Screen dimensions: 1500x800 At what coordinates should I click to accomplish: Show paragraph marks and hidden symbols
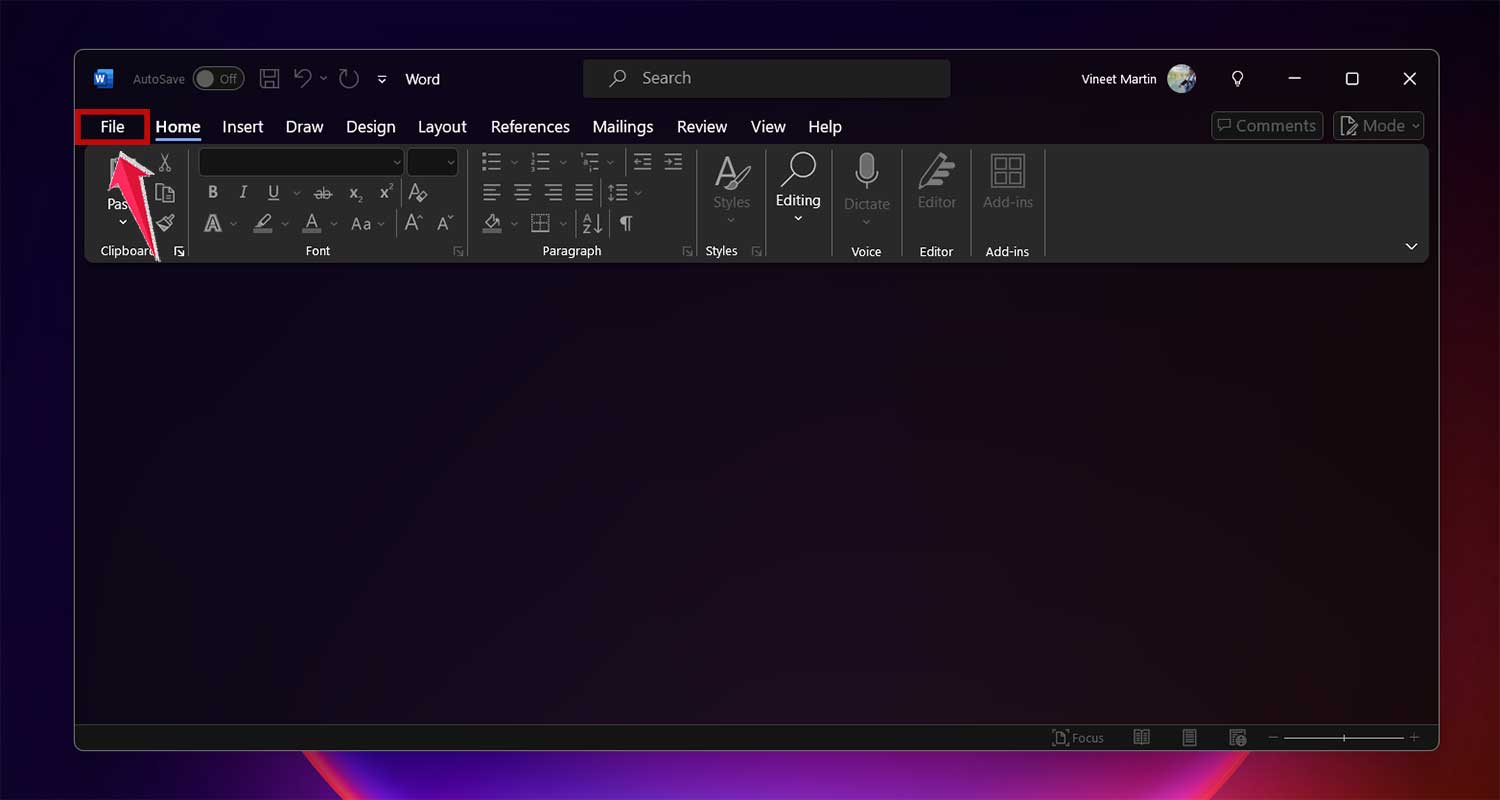pos(626,223)
